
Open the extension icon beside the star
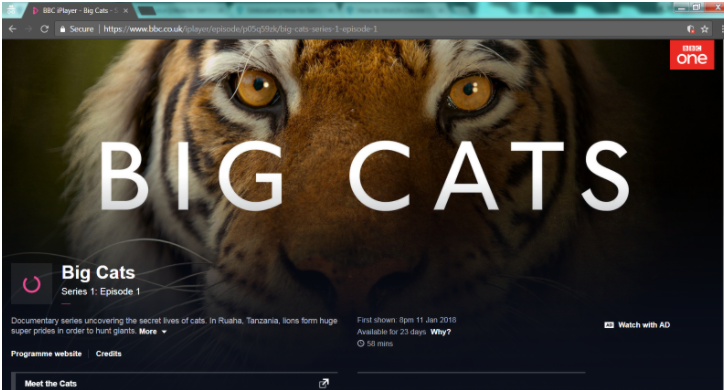click(691, 29)
